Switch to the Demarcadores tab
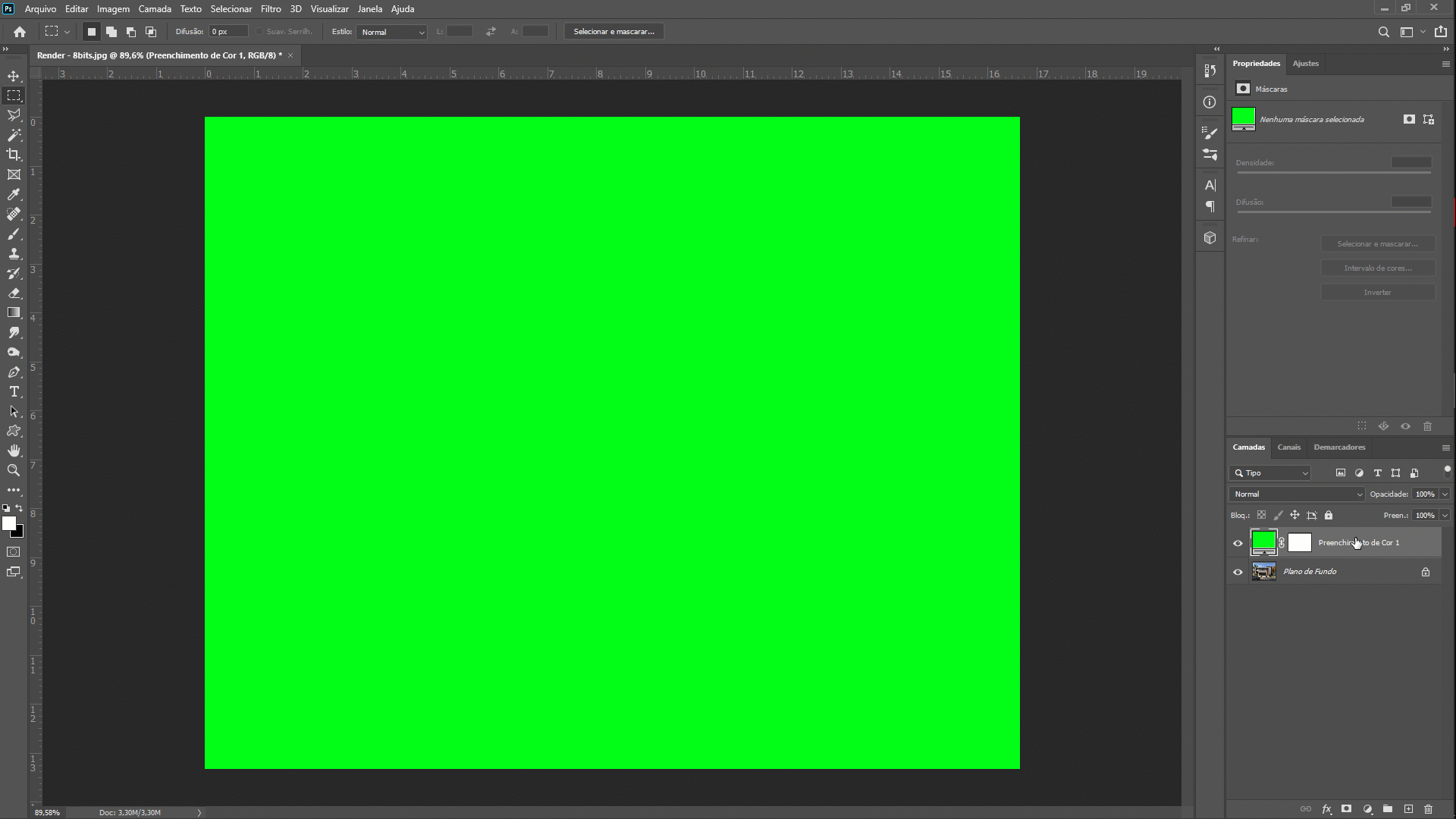1456x819 pixels. click(1339, 447)
